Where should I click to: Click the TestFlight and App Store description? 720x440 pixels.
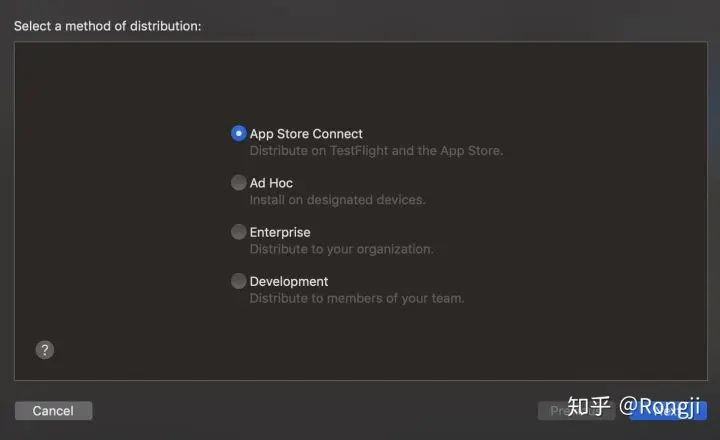pyautogui.click(x=376, y=151)
